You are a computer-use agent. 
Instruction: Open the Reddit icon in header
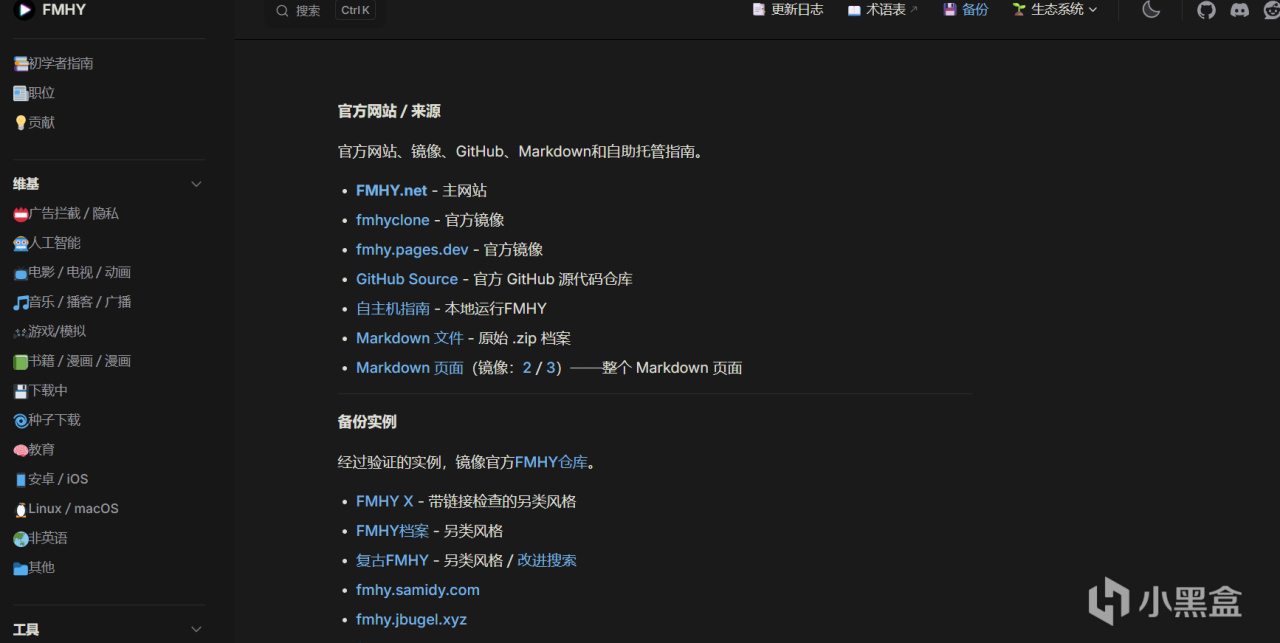pyautogui.click(x=1271, y=10)
